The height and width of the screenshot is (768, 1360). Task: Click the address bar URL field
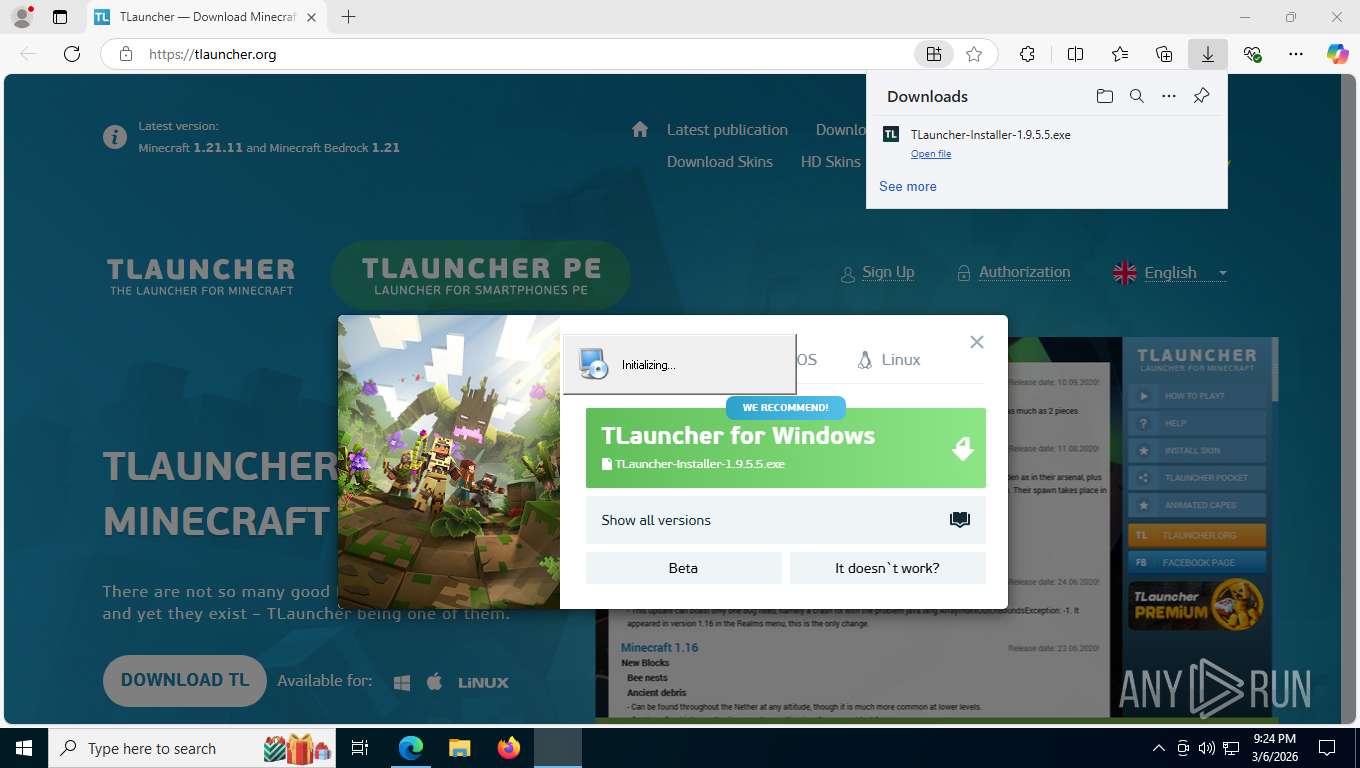[x=520, y=54]
